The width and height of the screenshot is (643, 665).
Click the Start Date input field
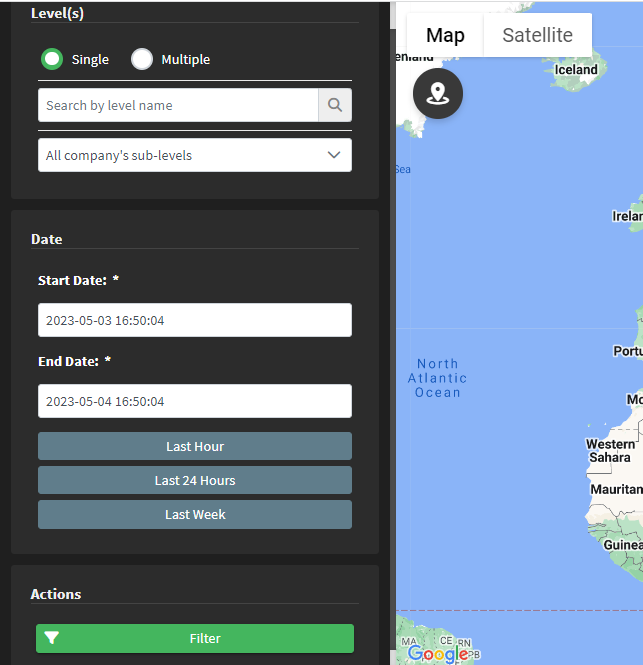tap(195, 320)
